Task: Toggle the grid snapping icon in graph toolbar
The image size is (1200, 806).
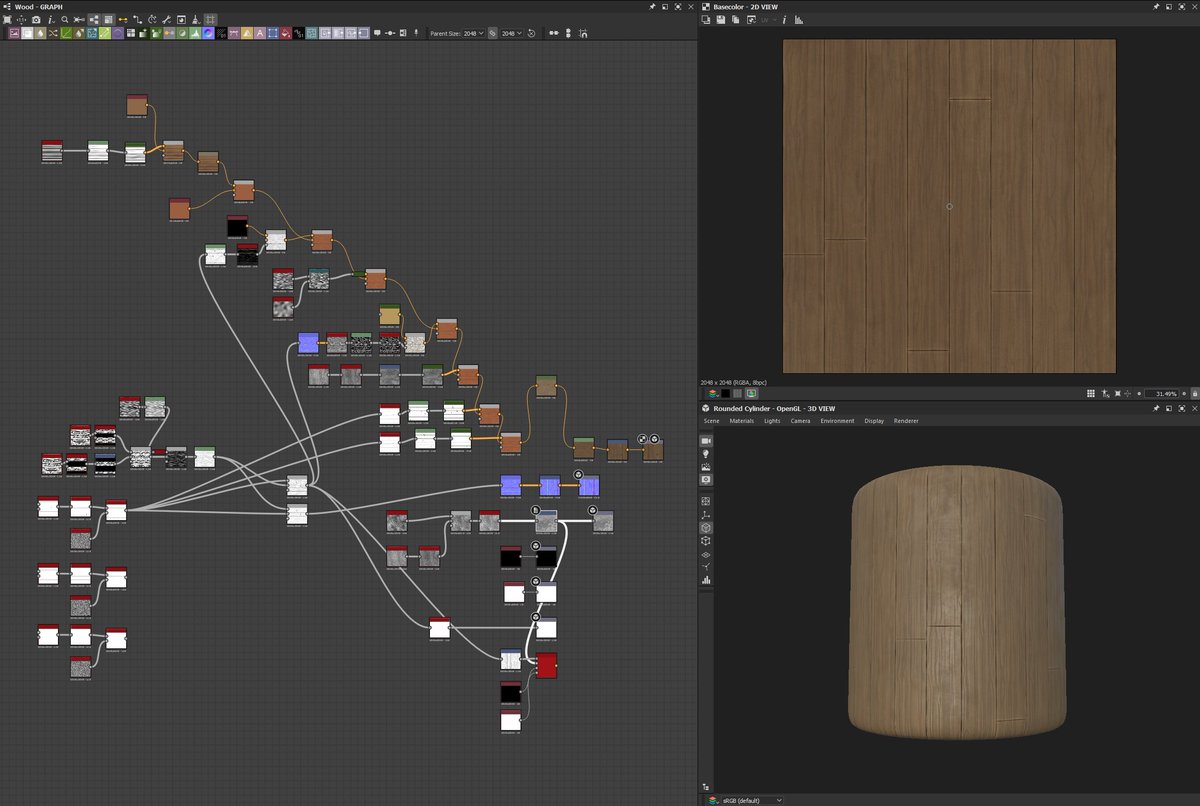Action: point(210,19)
